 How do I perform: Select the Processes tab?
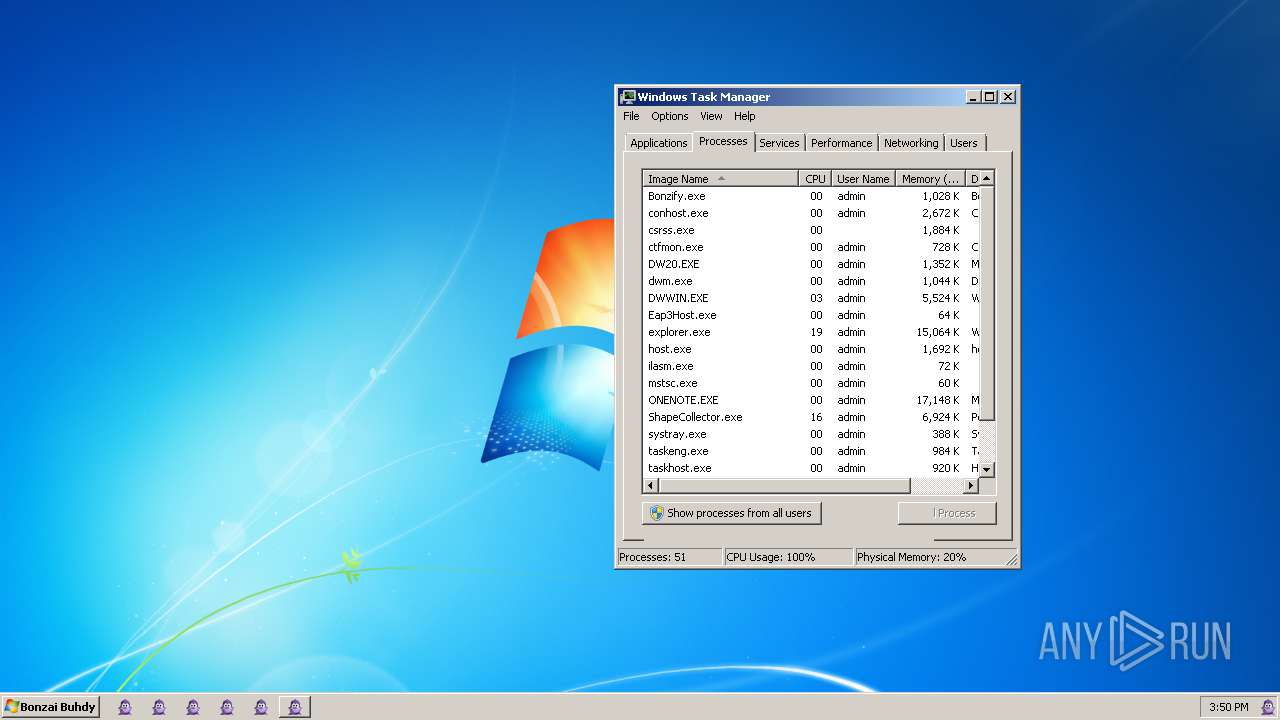[x=723, y=141]
